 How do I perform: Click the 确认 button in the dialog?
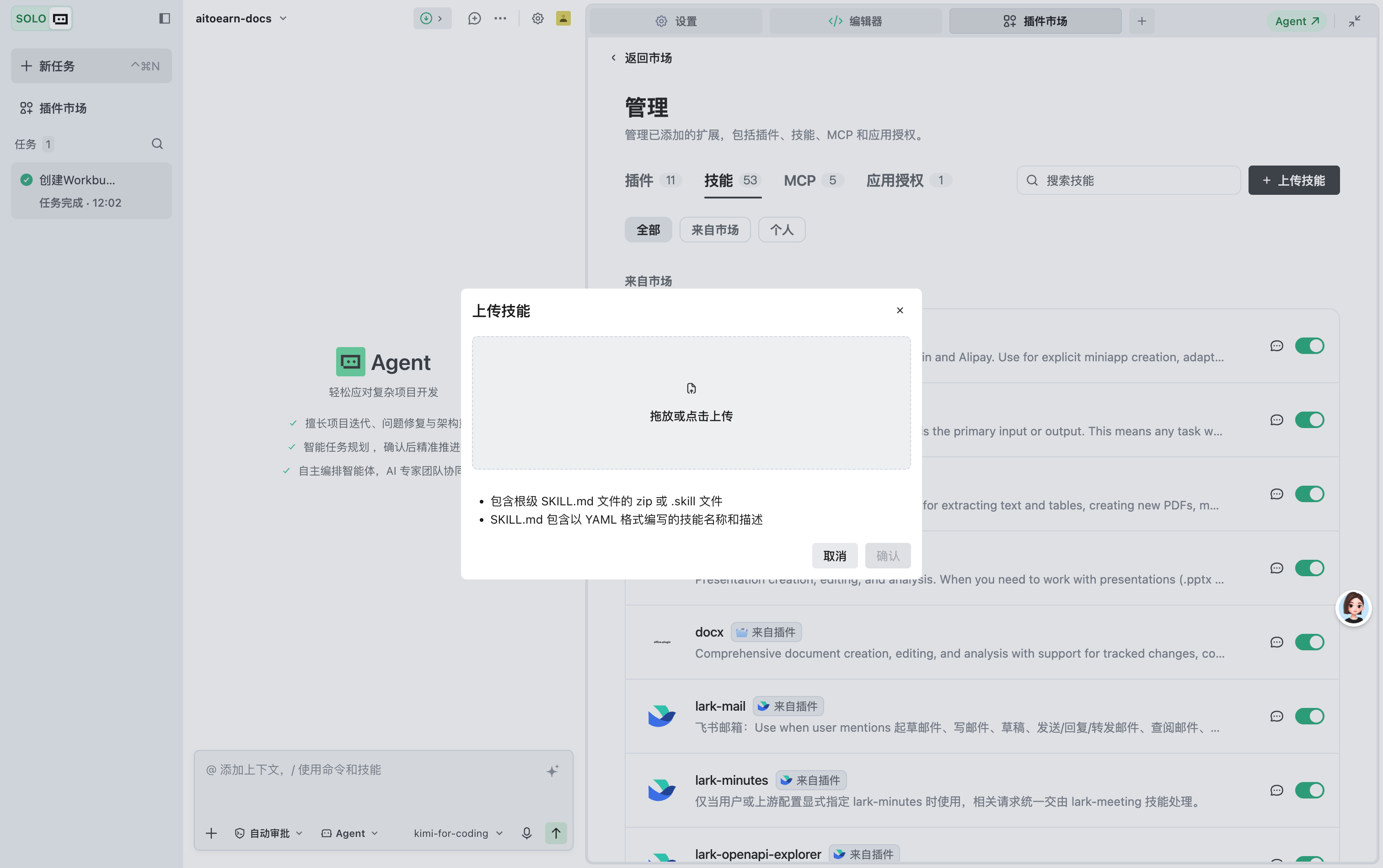click(x=888, y=556)
